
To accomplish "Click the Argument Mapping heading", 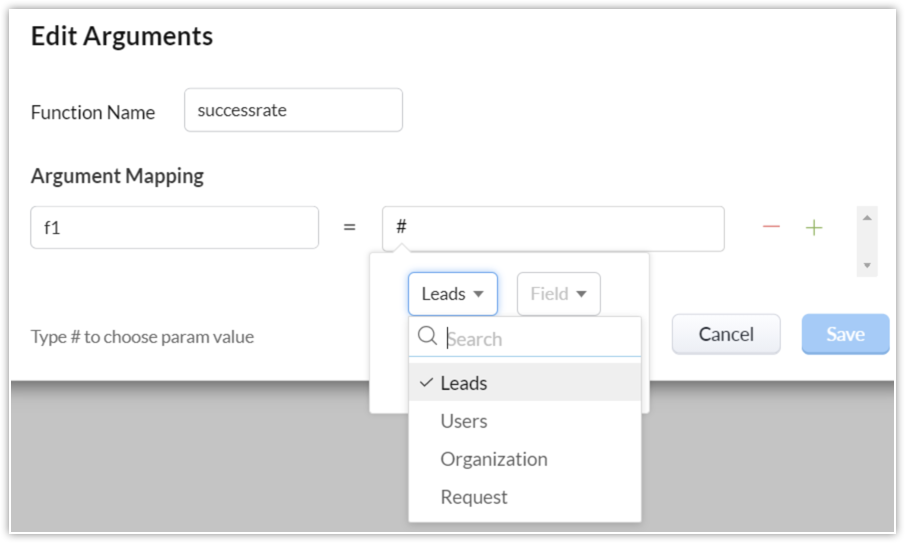I will (117, 176).
